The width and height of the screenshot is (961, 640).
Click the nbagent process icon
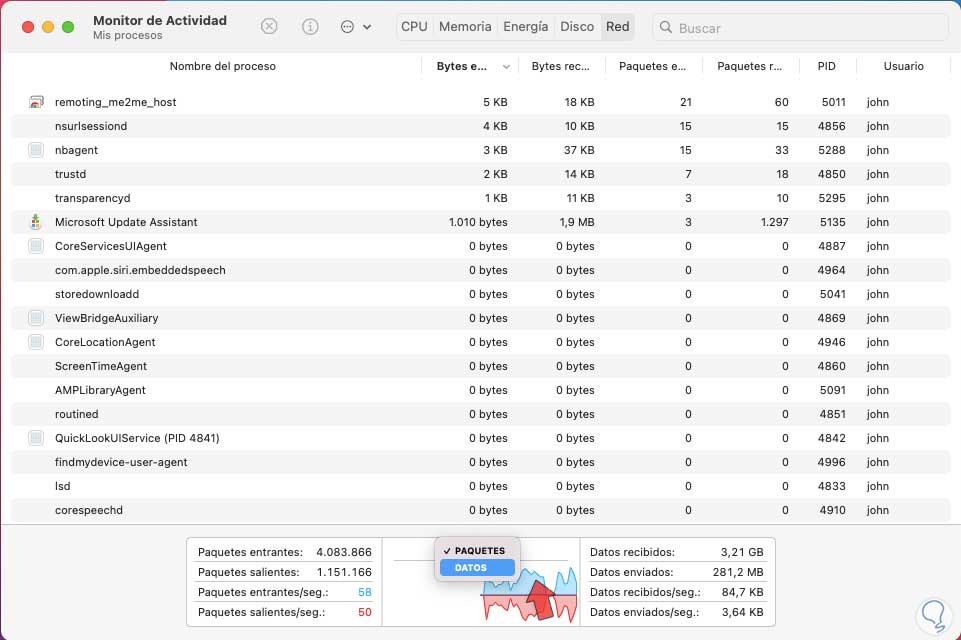tap(36, 150)
